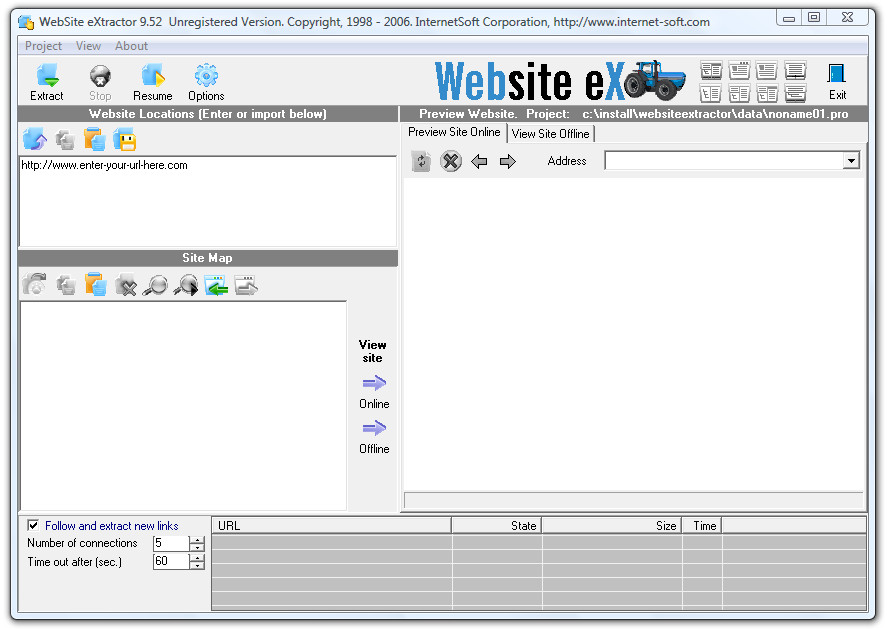Click the View site Online arrow
Screen dimensions: 887x629
(x=374, y=384)
